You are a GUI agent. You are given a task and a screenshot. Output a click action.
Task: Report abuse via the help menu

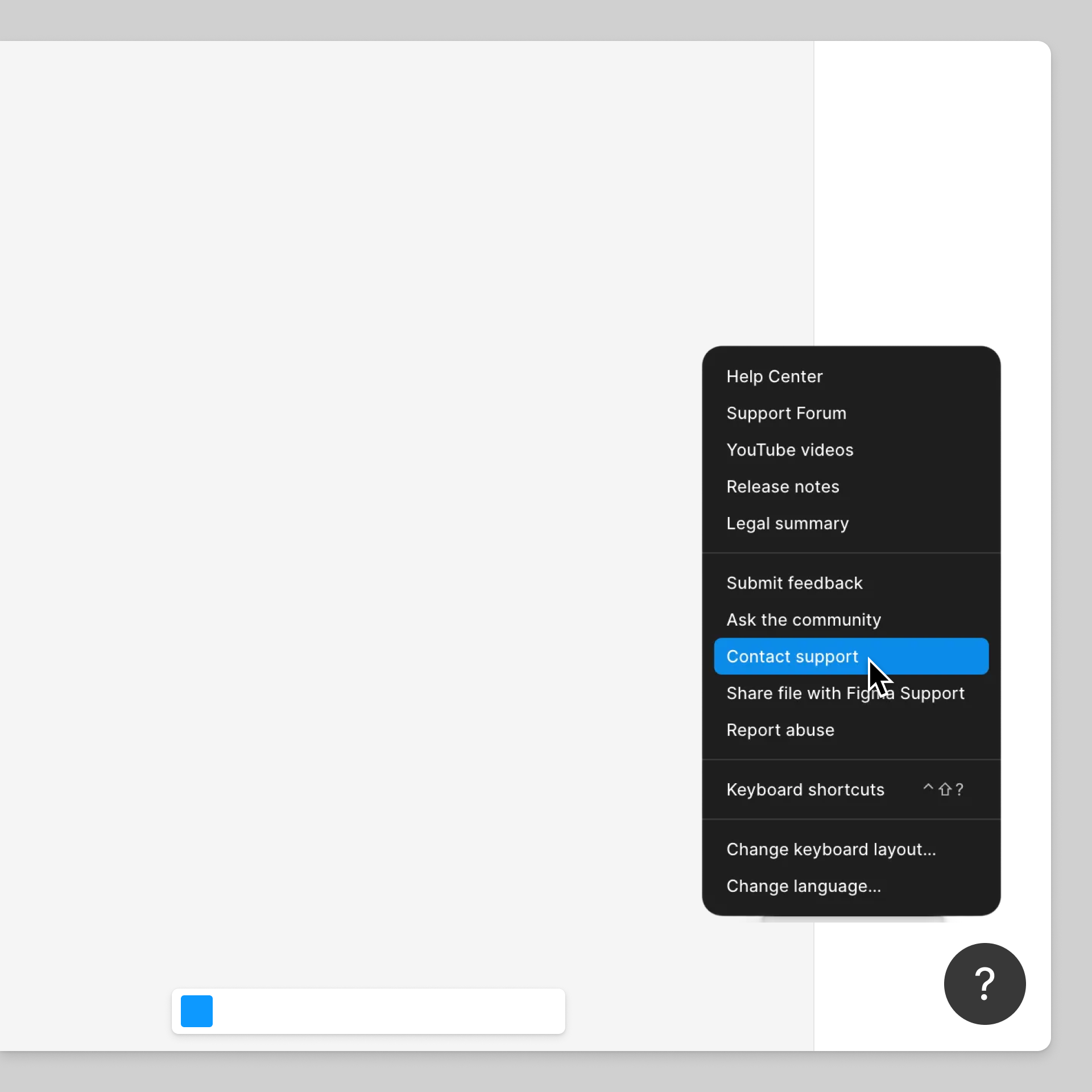(780, 730)
